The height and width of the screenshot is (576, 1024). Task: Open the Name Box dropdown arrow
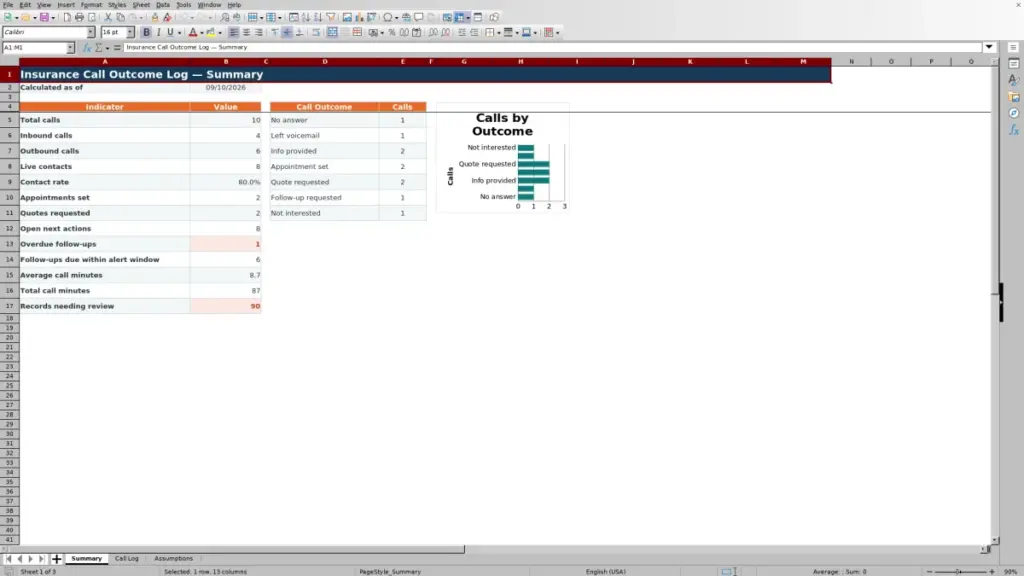tap(70, 48)
